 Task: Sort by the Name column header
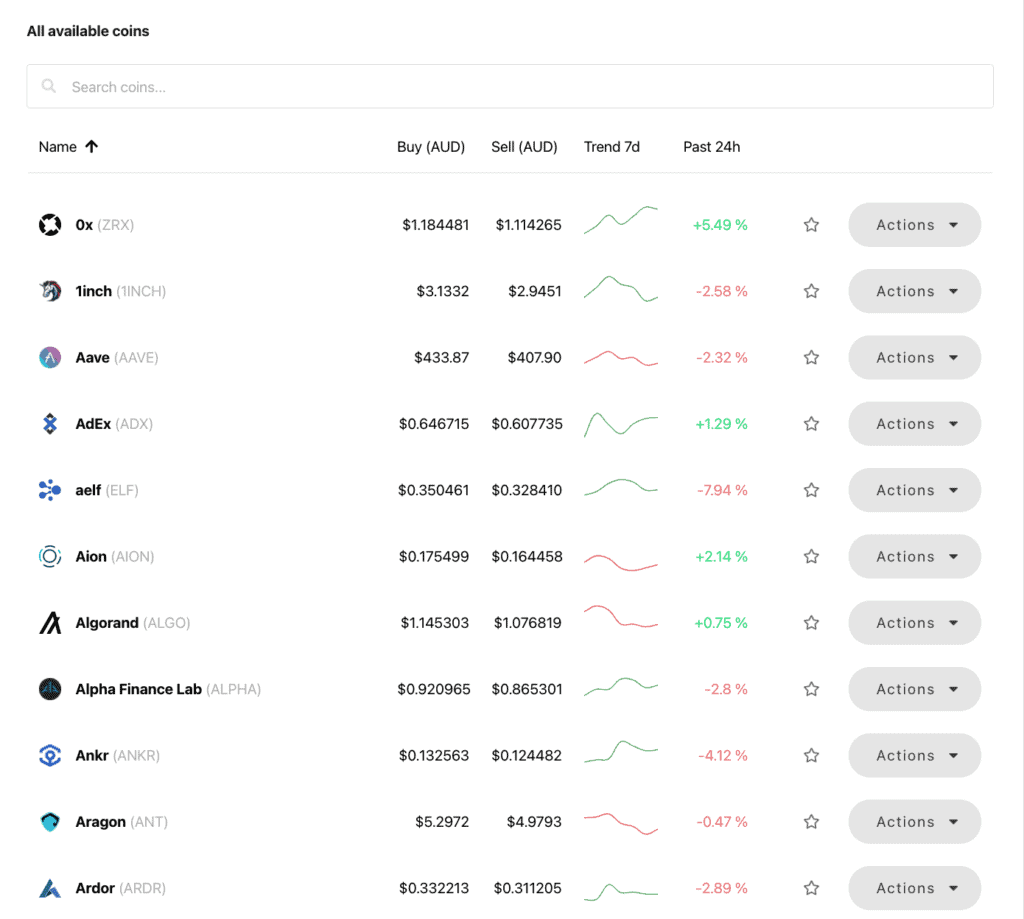pos(57,146)
